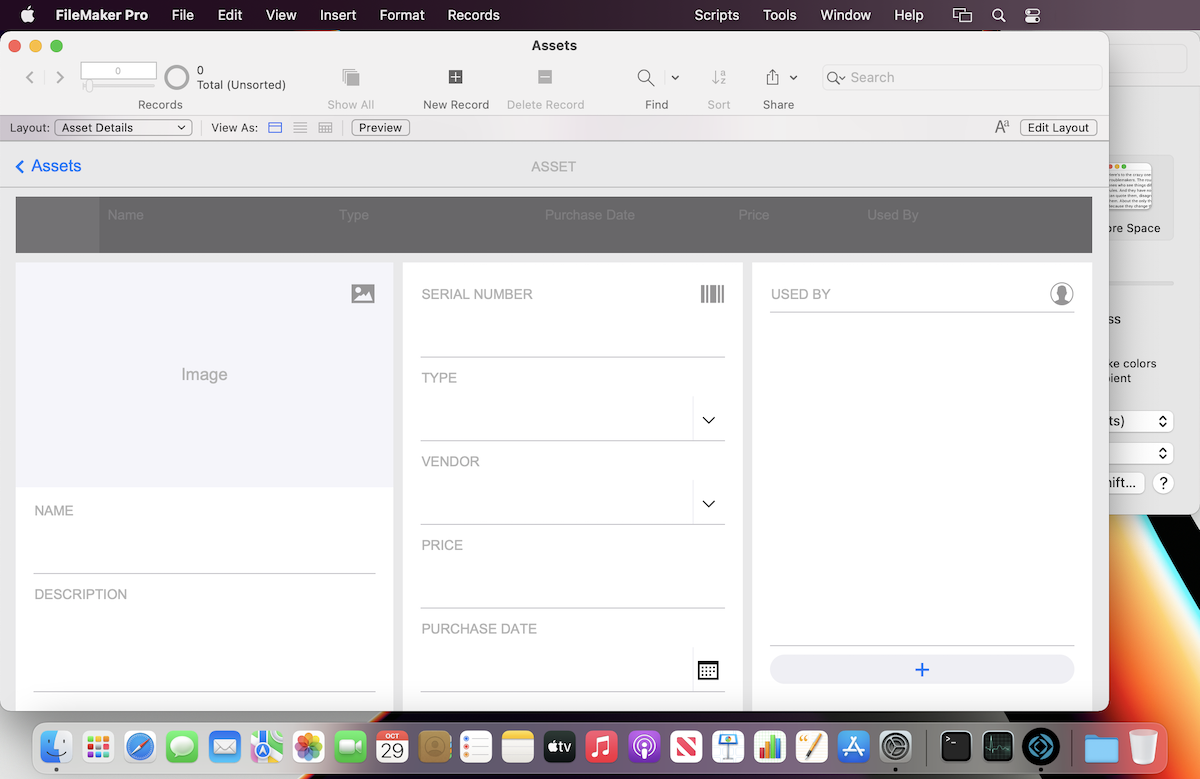This screenshot has width=1200, height=779.
Task: Expand the Type field value list chevron
Action: [708, 419]
